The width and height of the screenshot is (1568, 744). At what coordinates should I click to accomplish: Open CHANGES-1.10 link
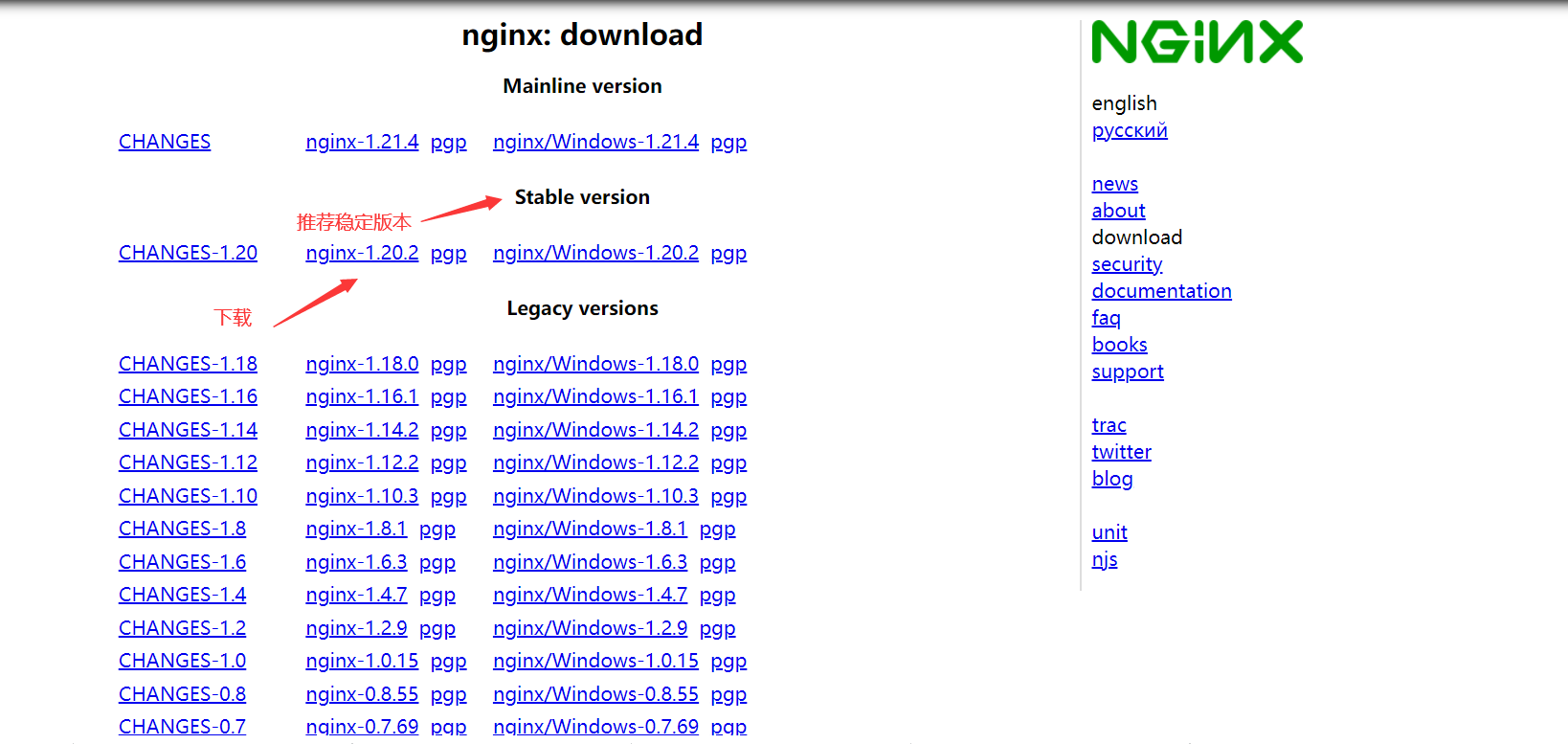click(x=188, y=496)
